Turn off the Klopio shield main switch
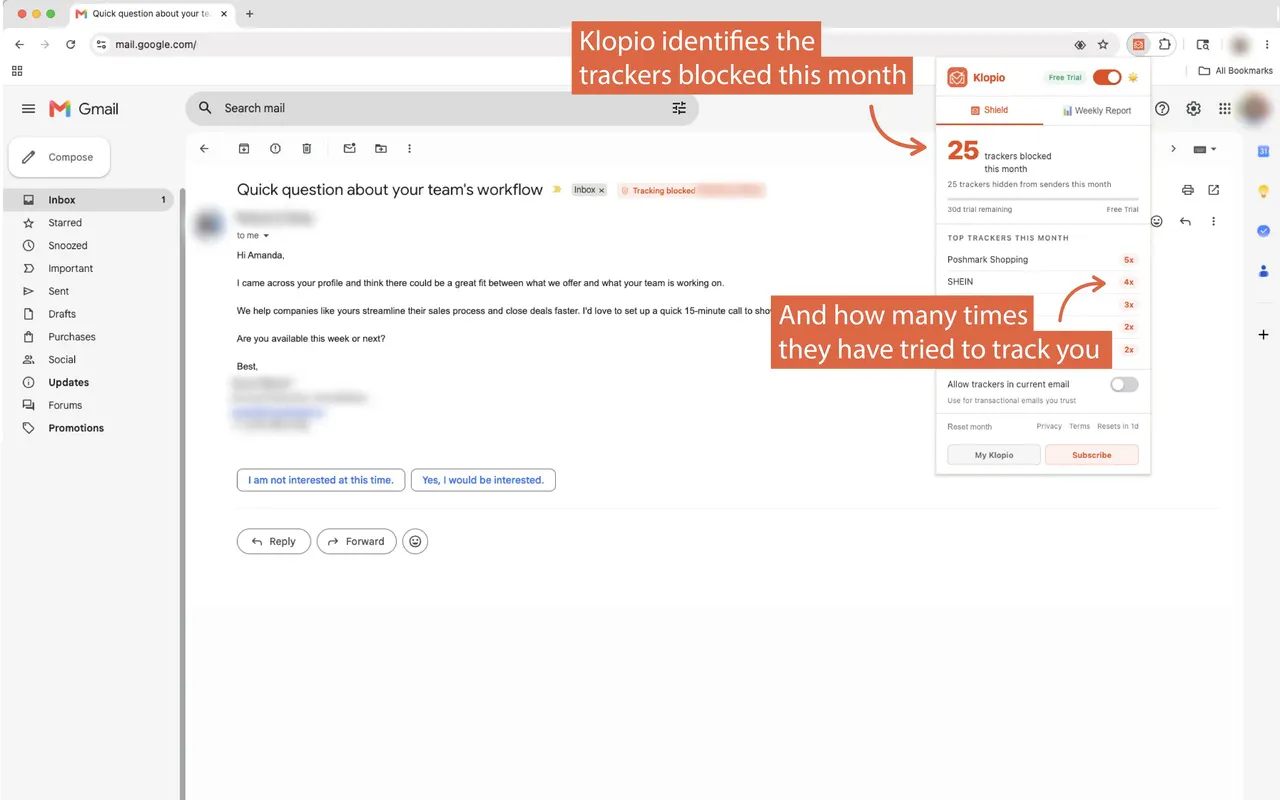 point(1107,77)
